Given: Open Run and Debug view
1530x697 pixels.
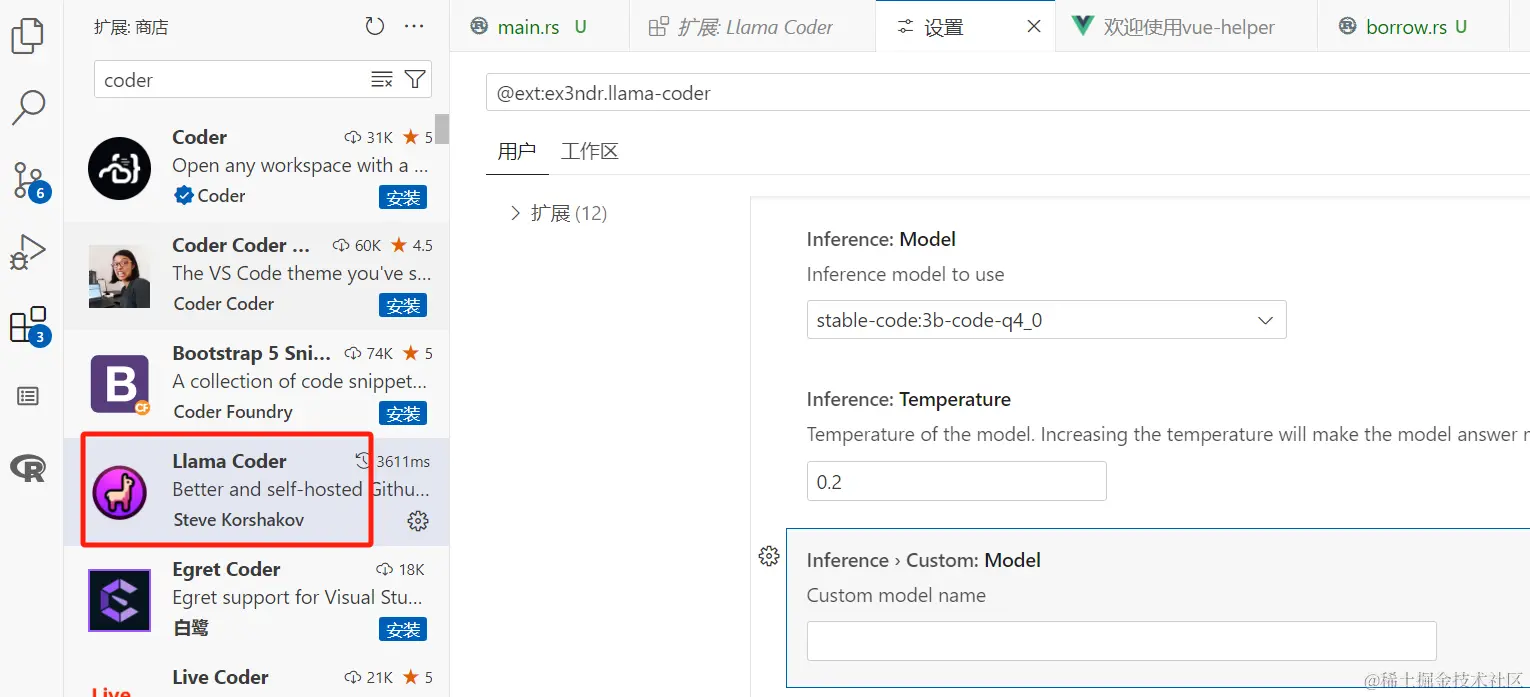Looking at the screenshot, I should point(28,253).
